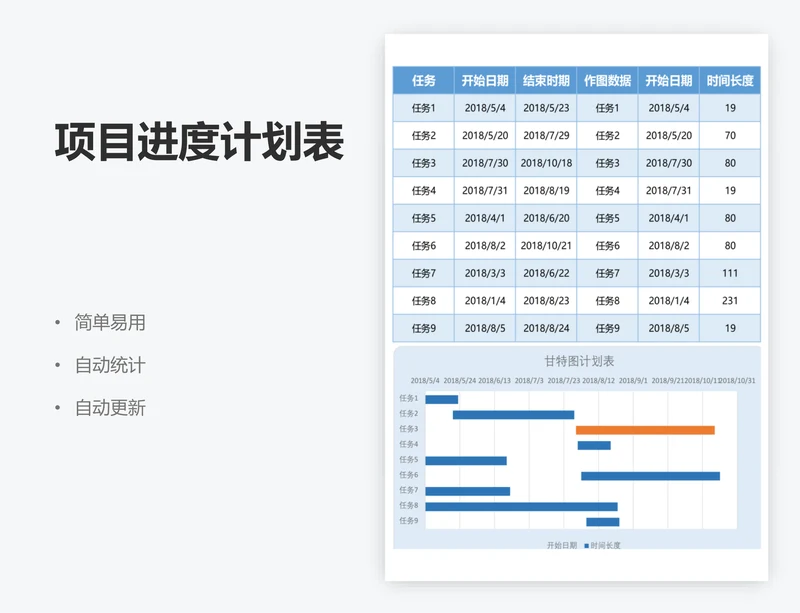Select 任务2 cell in the 任务 column
Viewport: 800px width, 613px height.
(423, 136)
